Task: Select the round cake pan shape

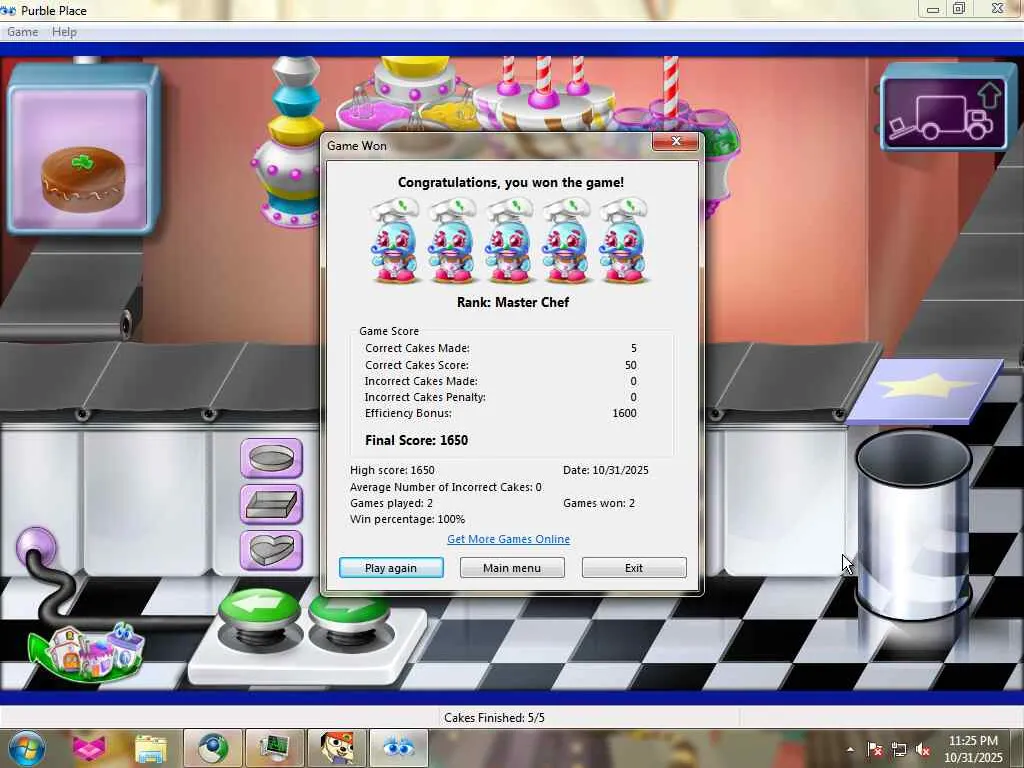Action: [272, 457]
